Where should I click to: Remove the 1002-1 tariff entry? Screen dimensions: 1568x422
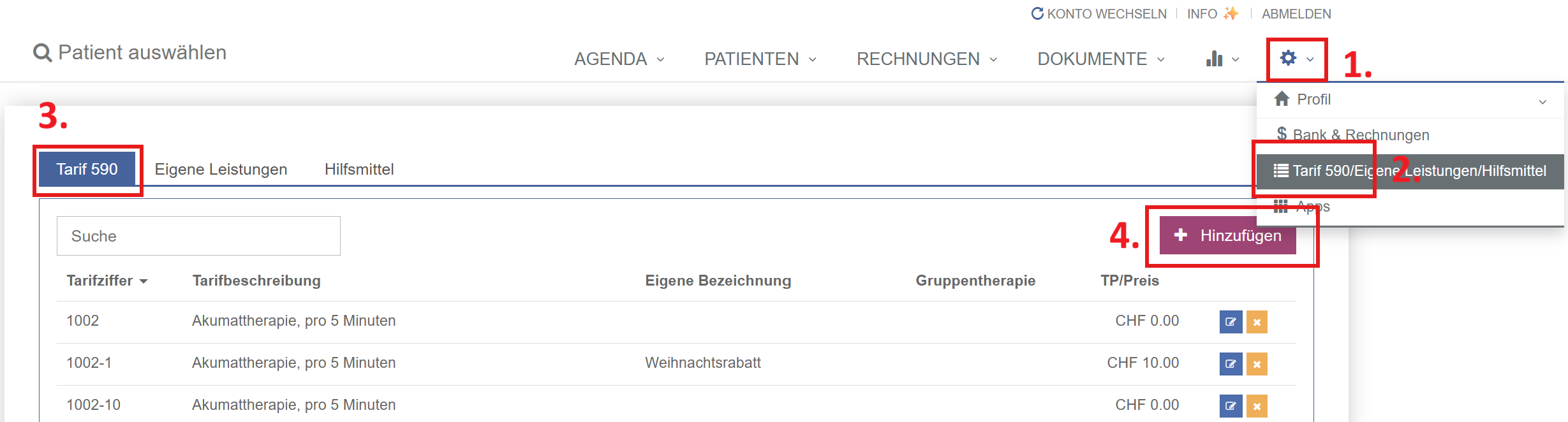(1257, 364)
